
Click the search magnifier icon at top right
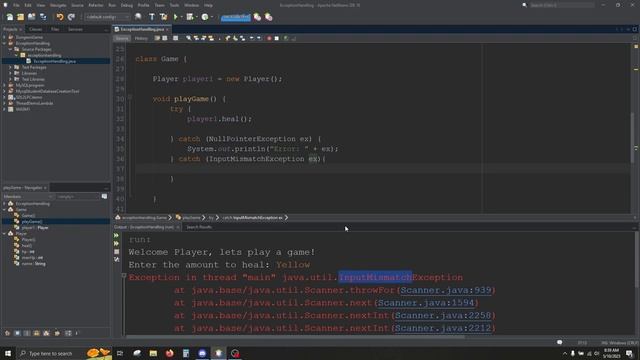click(x=524, y=5)
